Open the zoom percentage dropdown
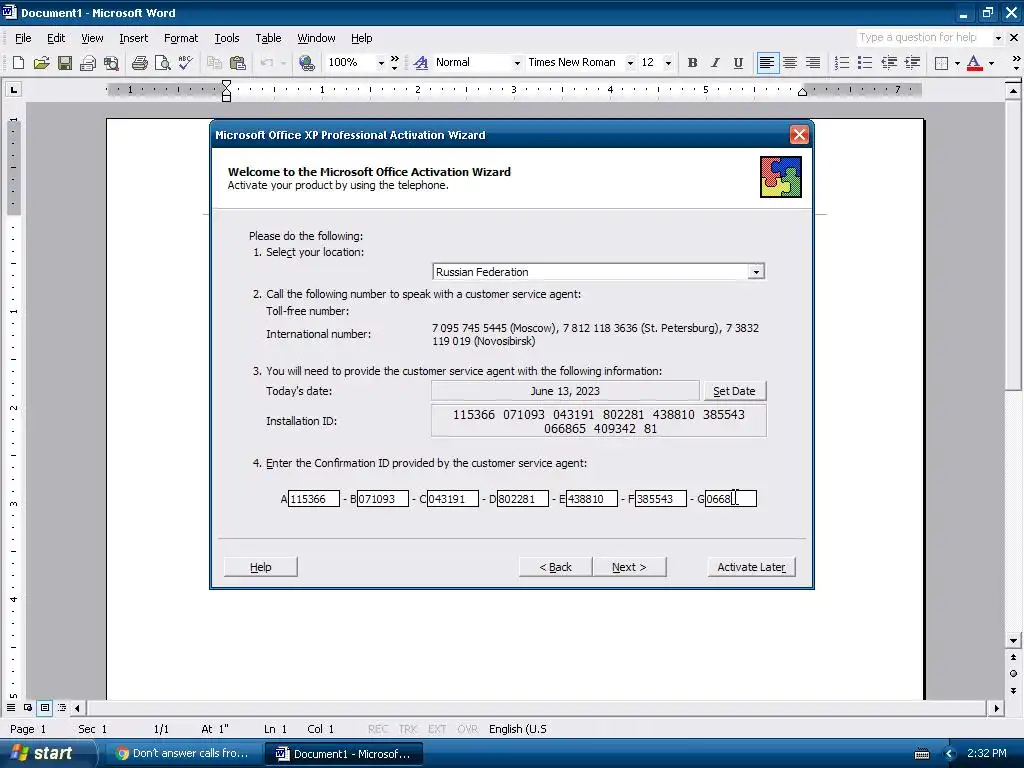This screenshot has width=1024, height=768. pos(381,63)
